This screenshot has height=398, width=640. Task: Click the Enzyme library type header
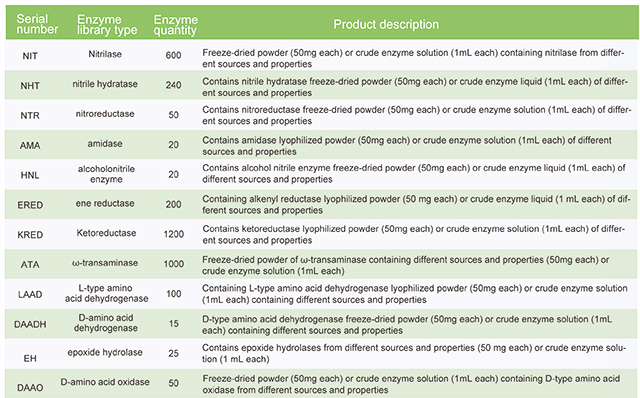(107, 24)
